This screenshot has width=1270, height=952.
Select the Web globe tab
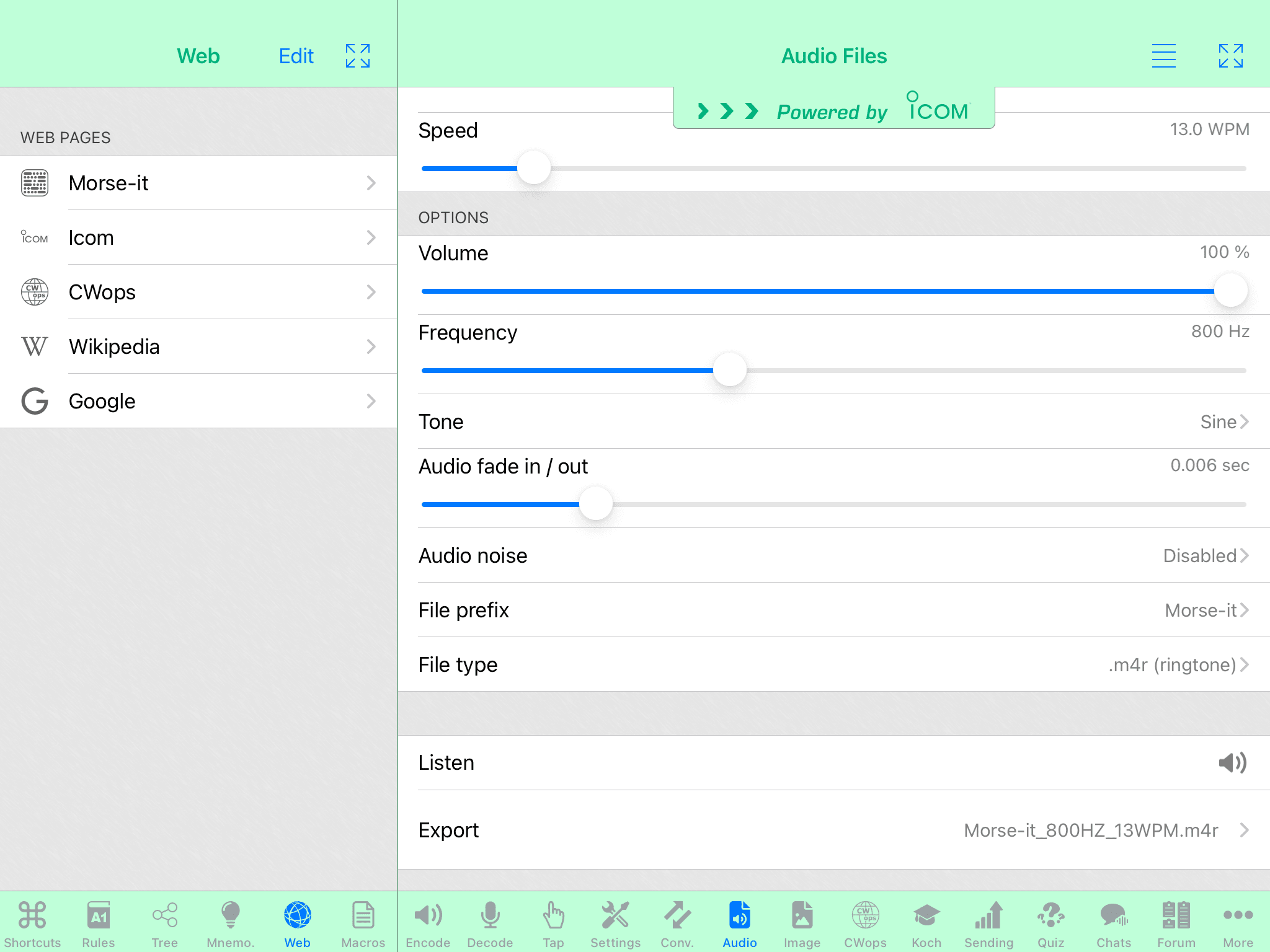[x=297, y=924]
